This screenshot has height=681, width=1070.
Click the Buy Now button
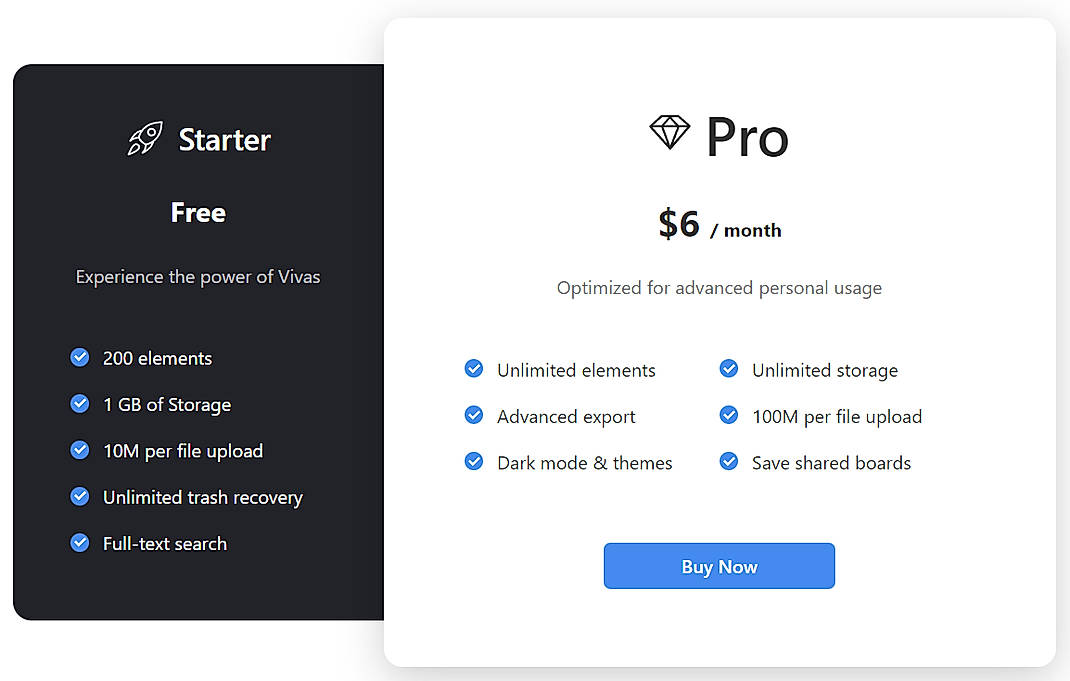719,566
